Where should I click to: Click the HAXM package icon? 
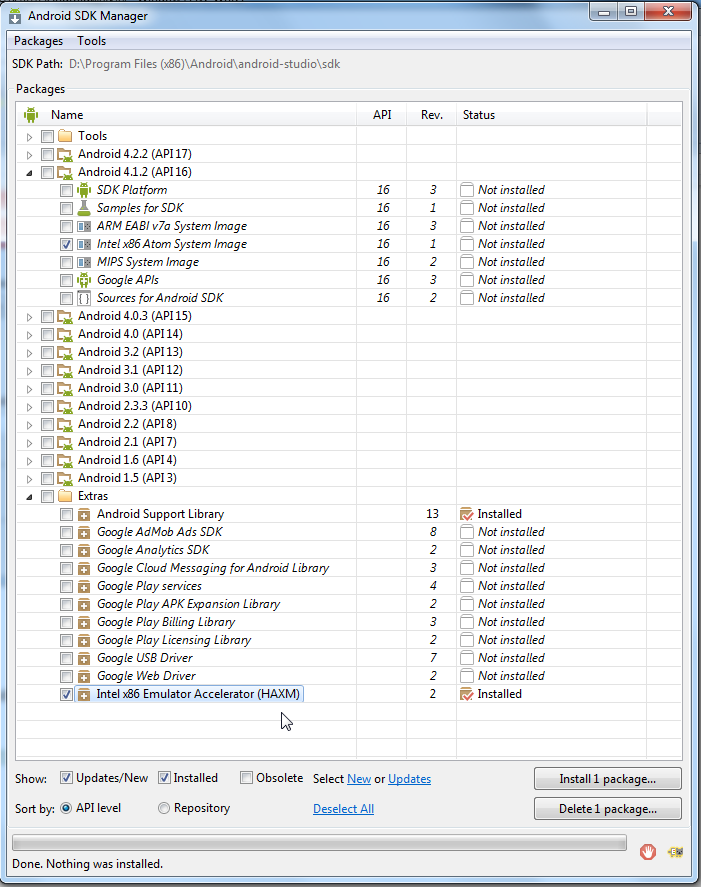[84, 694]
